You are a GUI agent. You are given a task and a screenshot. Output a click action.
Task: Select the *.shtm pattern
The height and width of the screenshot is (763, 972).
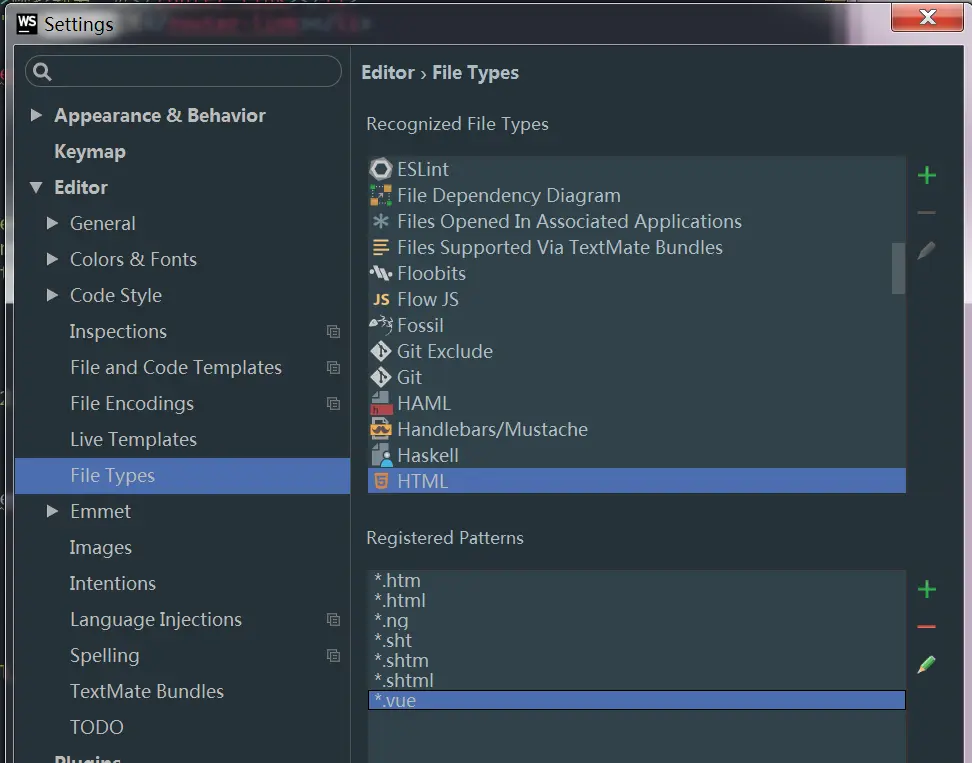click(637, 660)
